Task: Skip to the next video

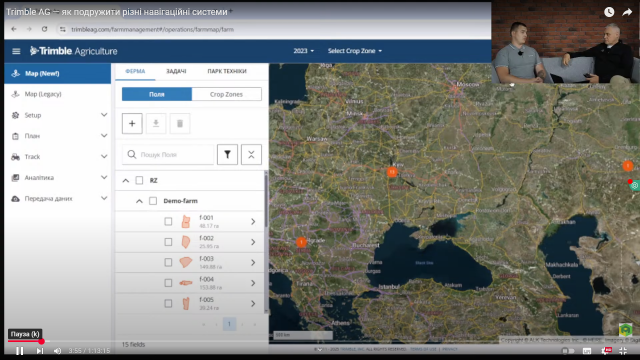Action: 40,351
